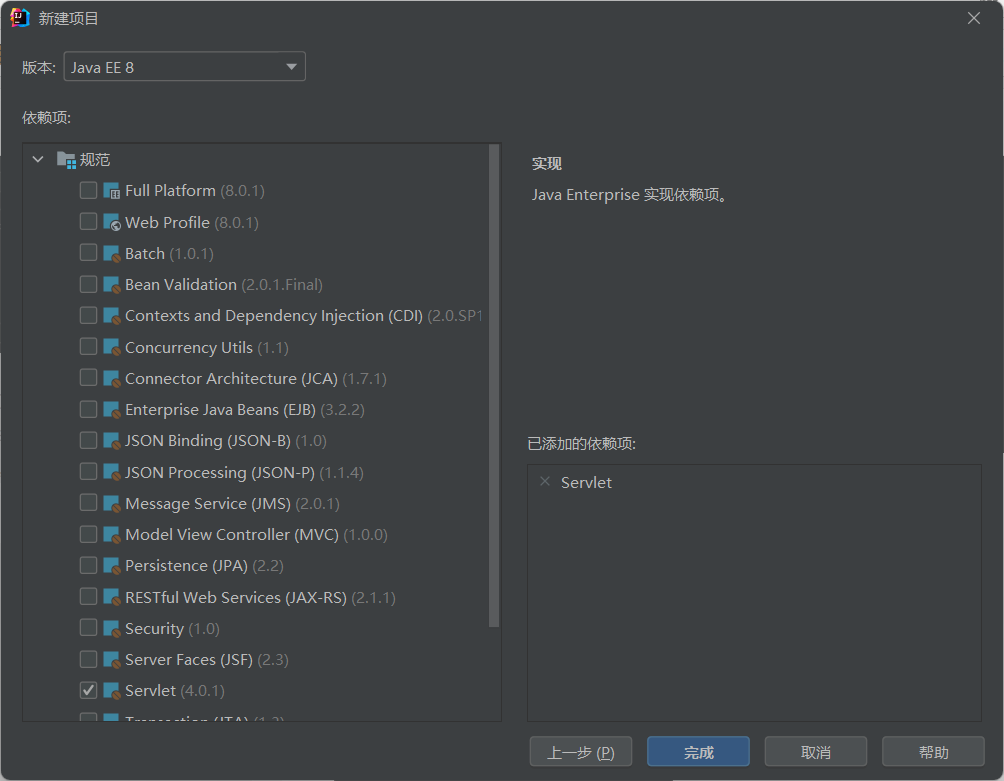Viewport: 1004px width, 781px height.
Task: Select the Security (1.0) row label
Action: coord(172,629)
